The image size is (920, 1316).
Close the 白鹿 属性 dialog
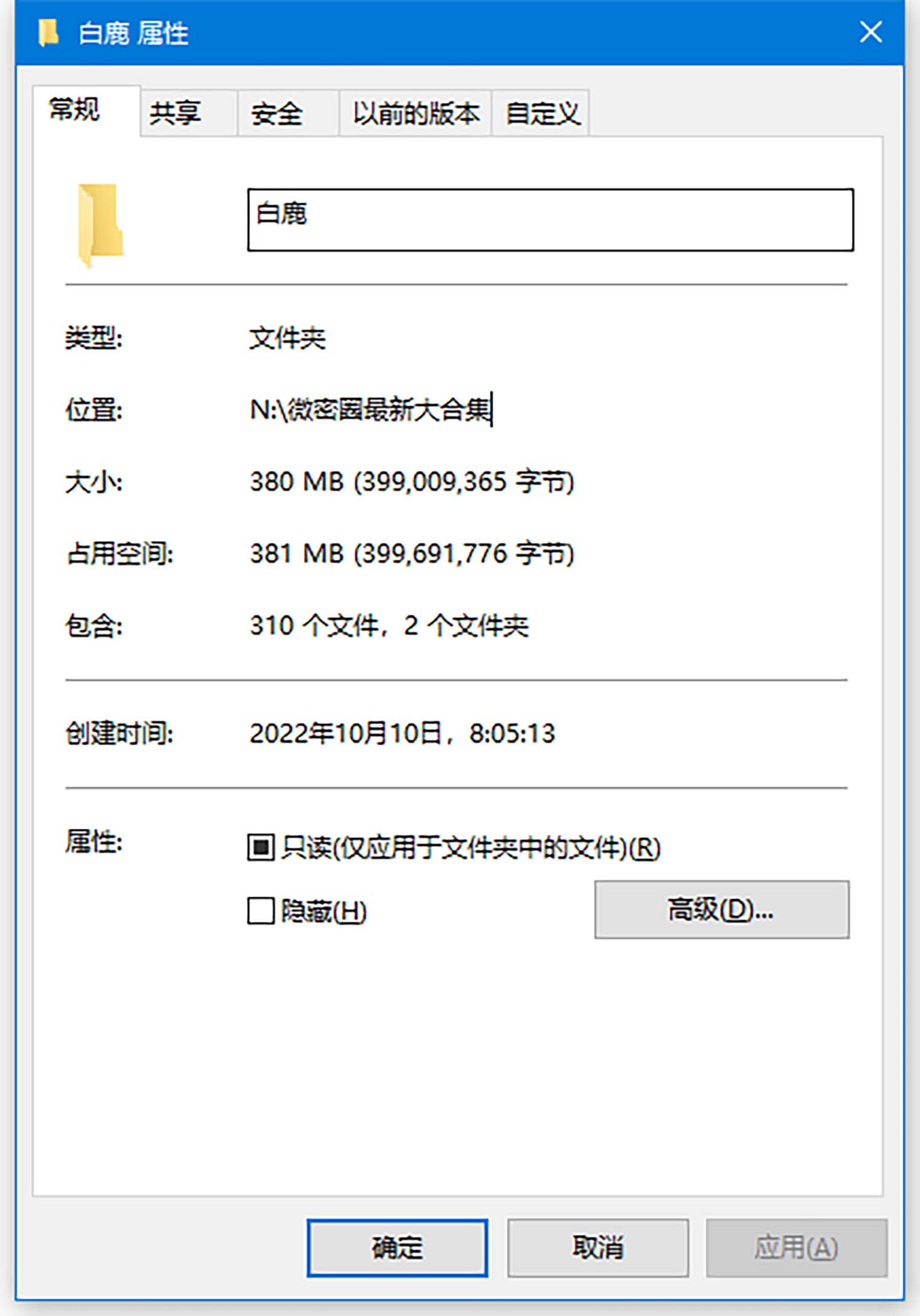coord(870,32)
